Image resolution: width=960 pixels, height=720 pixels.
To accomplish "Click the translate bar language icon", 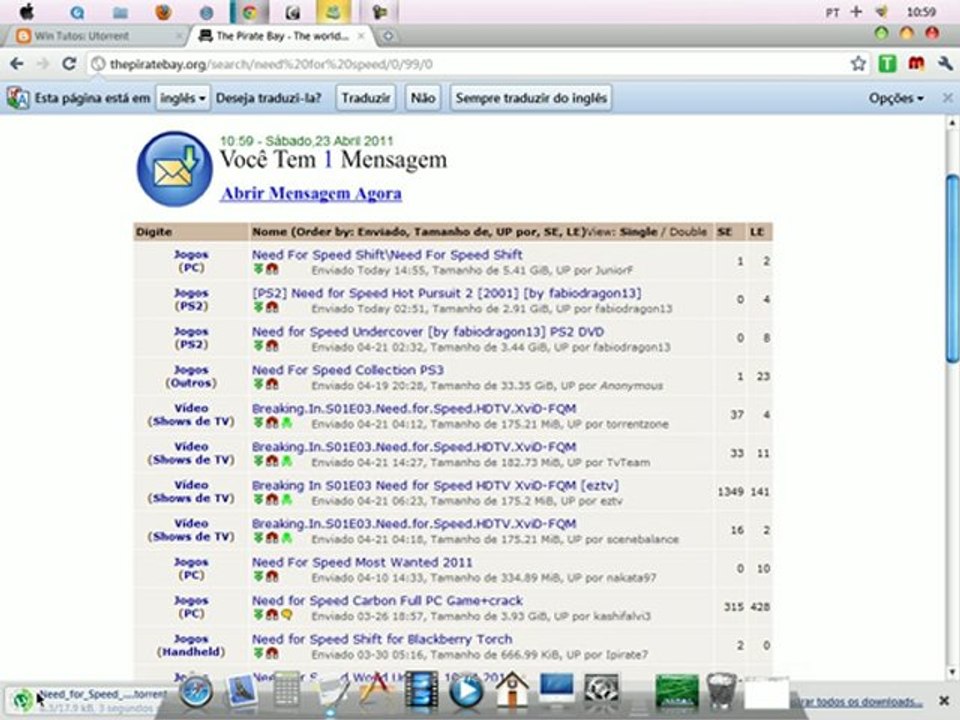I will coord(18,98).
